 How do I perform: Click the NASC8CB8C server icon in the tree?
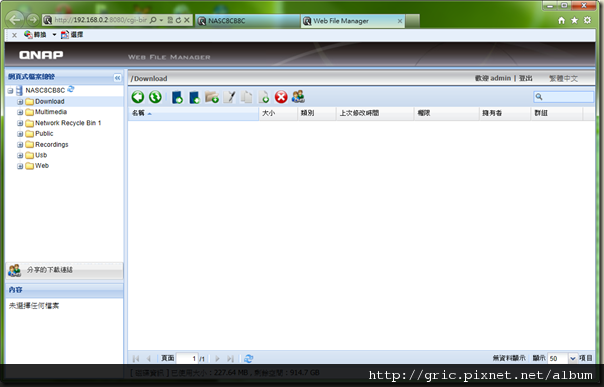click(19, 90)
